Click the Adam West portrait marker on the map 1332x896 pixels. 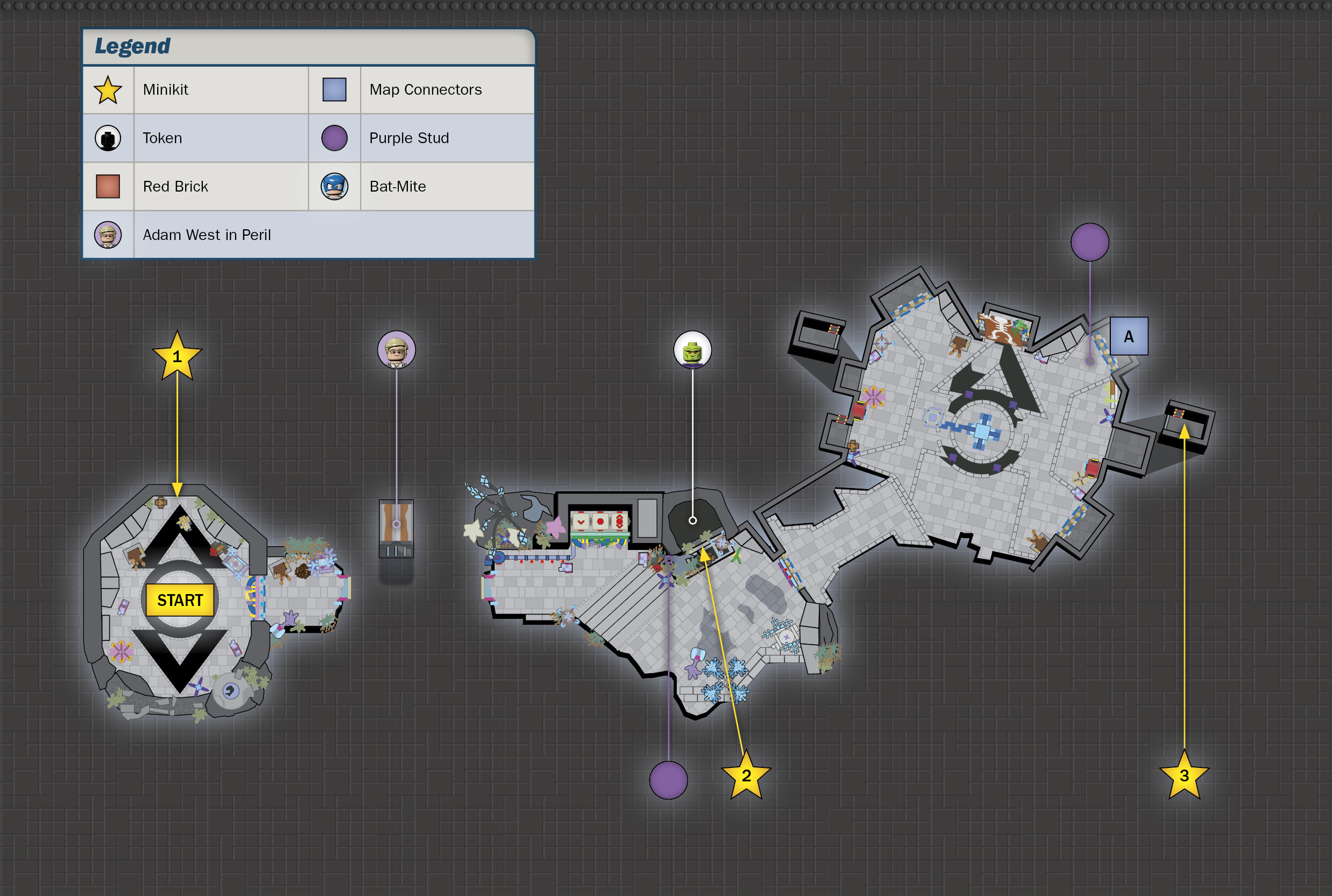click(397, 350)
